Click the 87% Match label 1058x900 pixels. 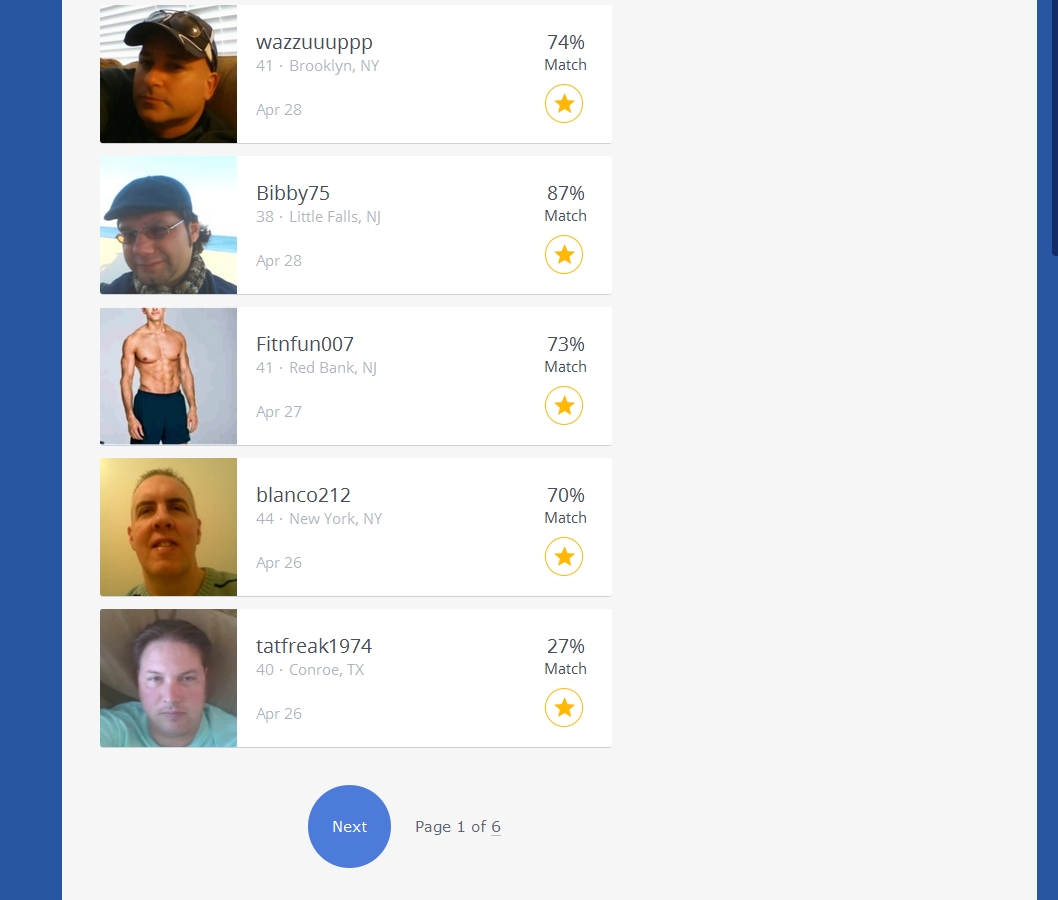tap(565, 203)
